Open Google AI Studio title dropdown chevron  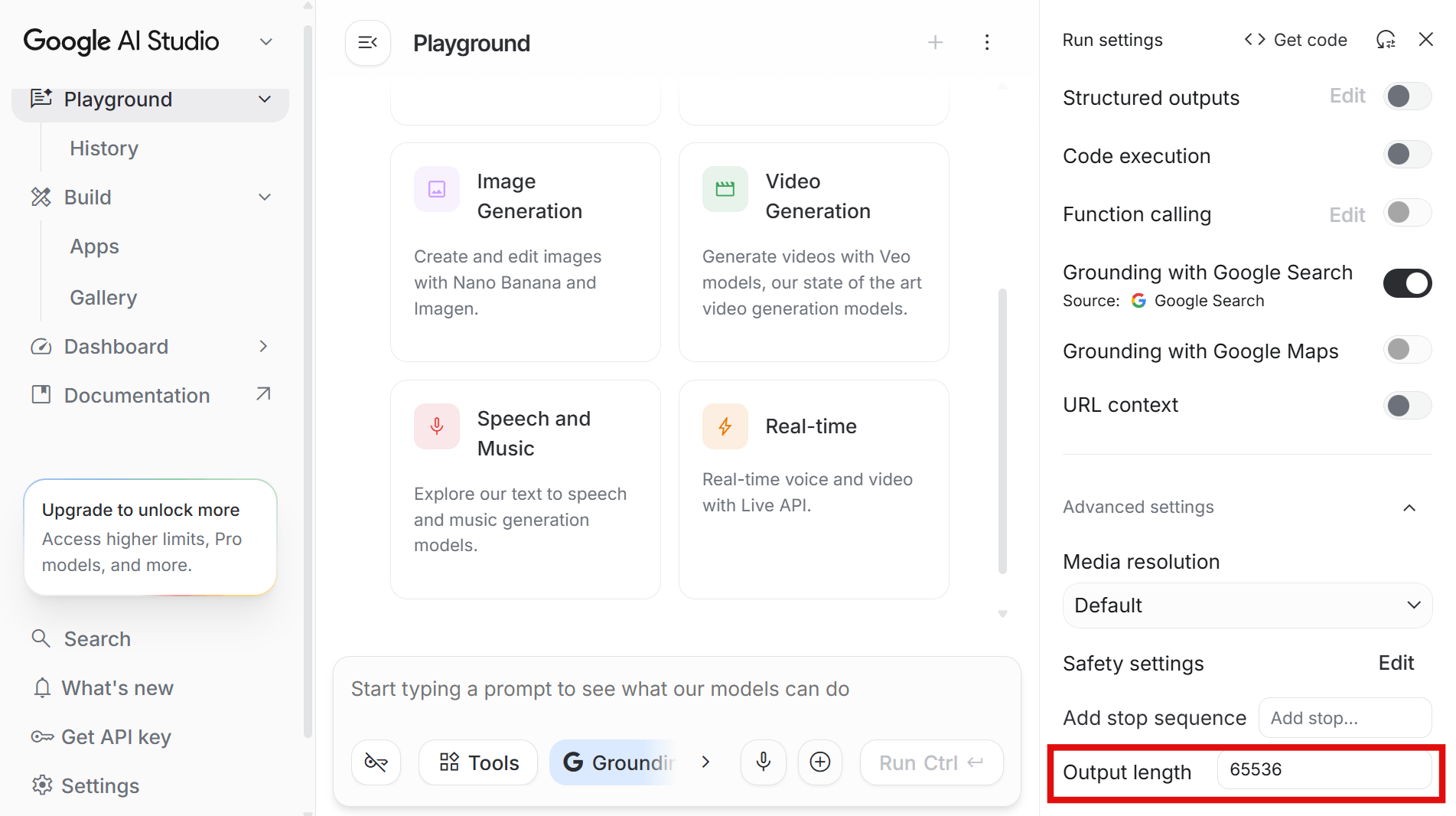pyautogui.click(x=266, y=42)
